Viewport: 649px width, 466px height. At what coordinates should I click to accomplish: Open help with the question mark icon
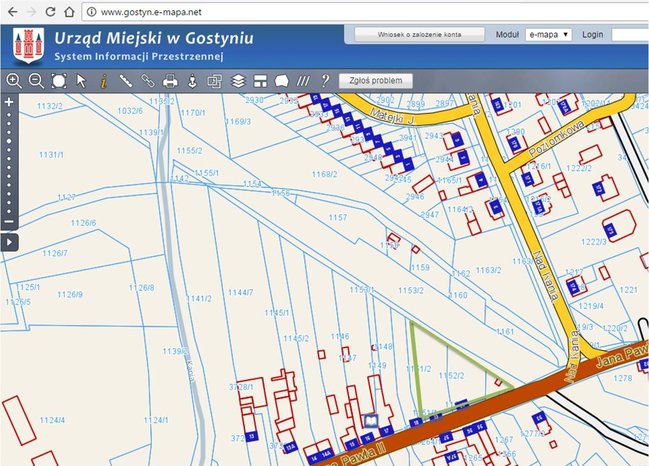[x=325, y=81]
